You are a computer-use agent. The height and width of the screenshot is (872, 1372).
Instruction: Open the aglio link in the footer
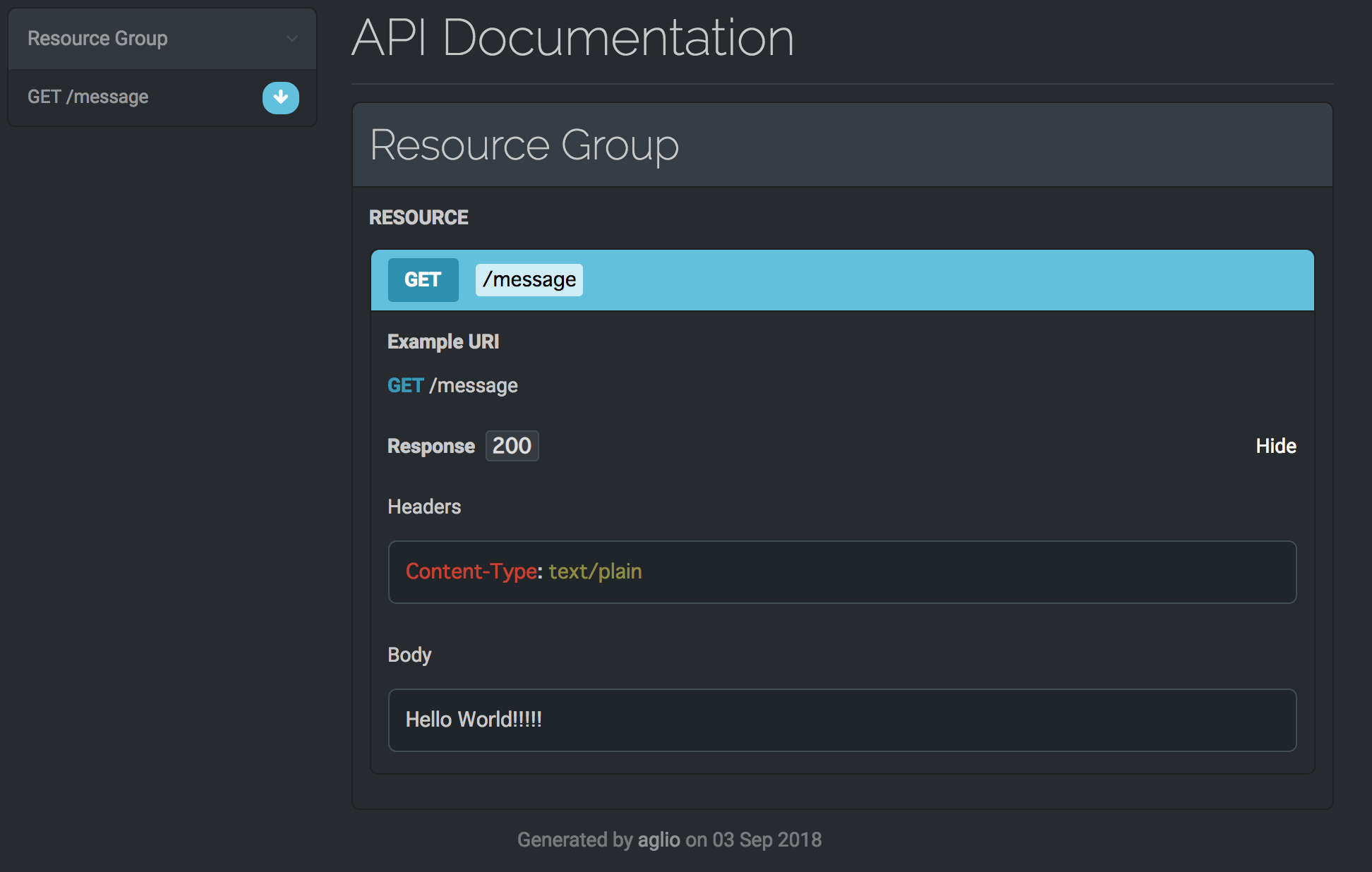click(658, 840)
